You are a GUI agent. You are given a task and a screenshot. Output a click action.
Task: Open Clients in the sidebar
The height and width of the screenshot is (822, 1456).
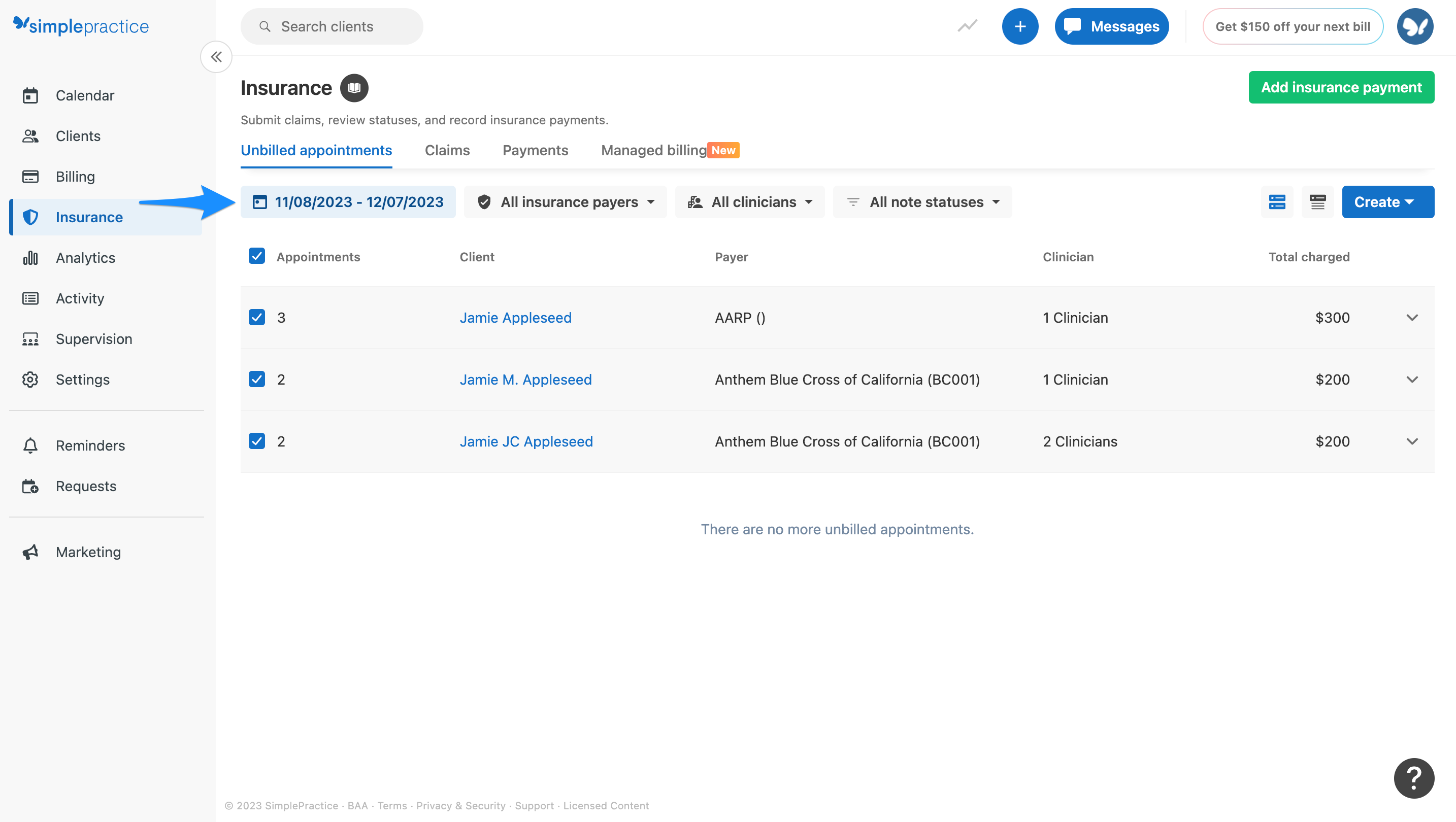78,136
